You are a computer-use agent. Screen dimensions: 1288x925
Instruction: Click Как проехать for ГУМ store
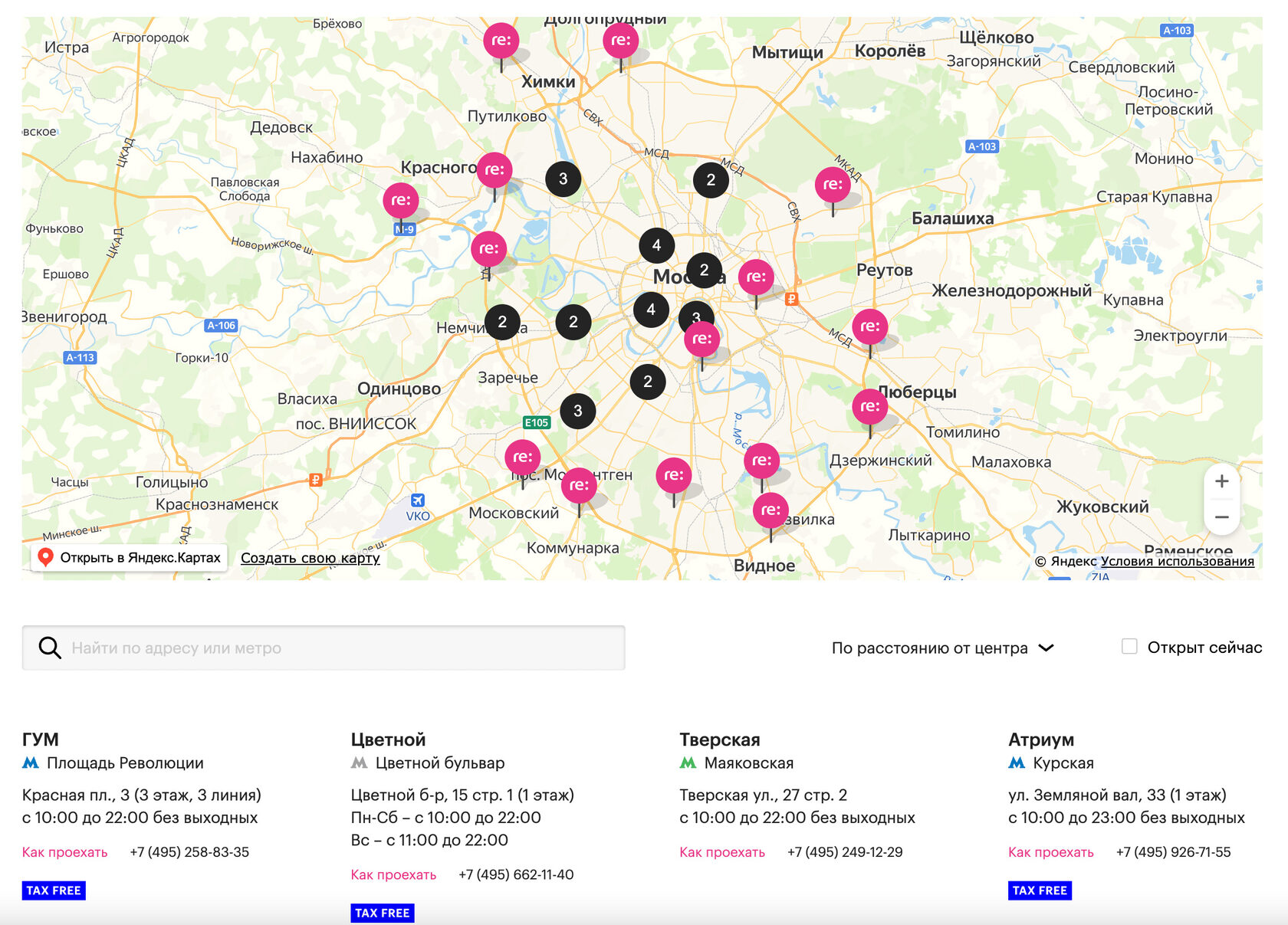click(x=65, y=852)
